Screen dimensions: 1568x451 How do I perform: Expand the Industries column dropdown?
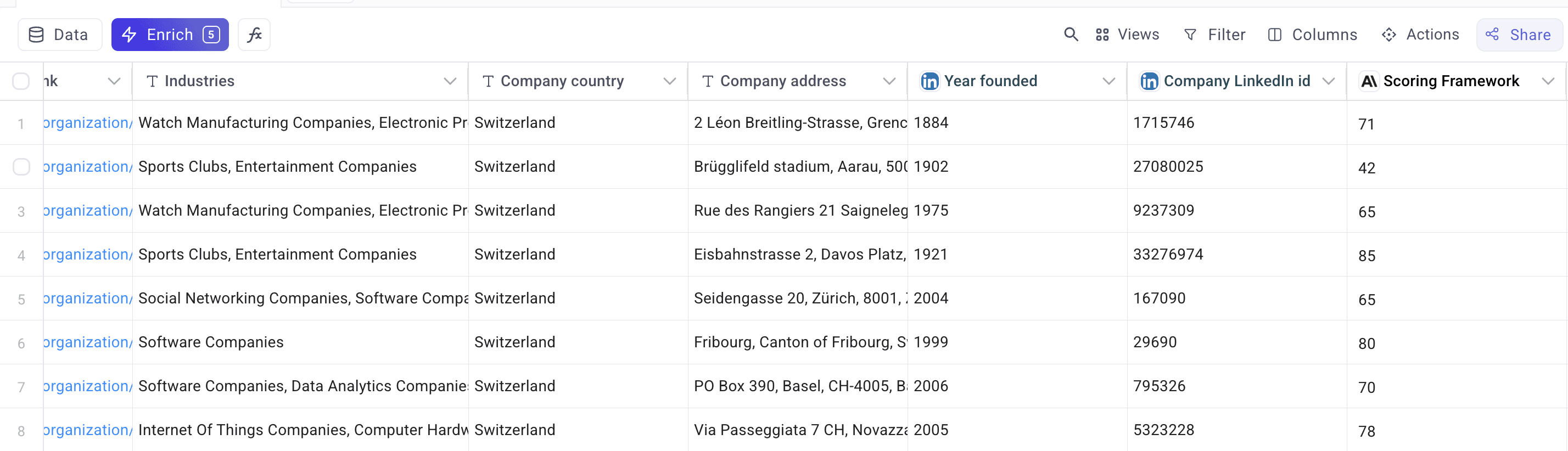coord(449,80)
